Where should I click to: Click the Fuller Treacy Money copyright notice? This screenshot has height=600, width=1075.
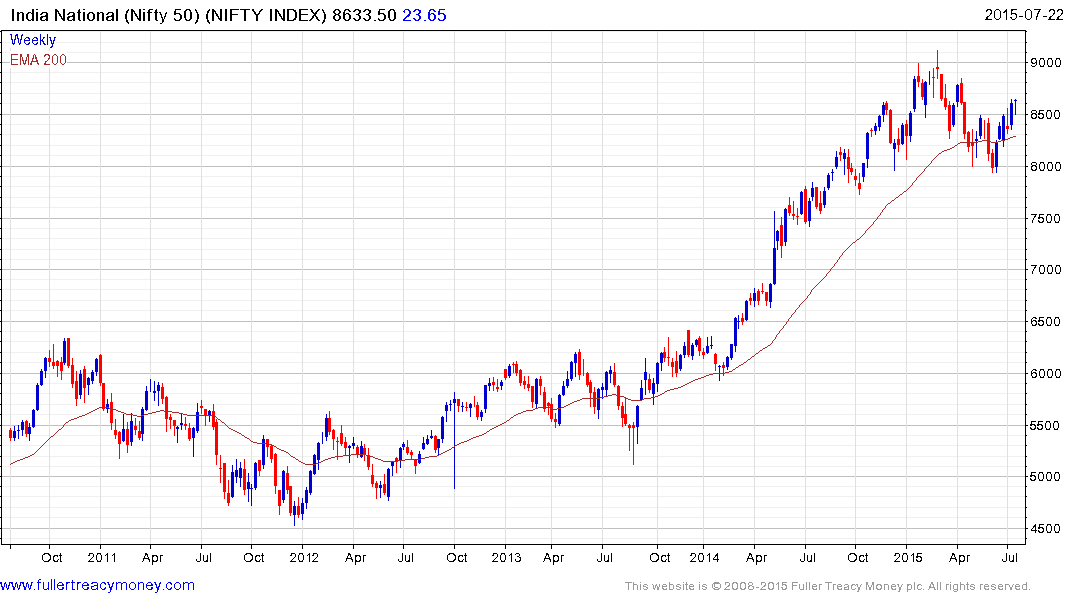827,586
